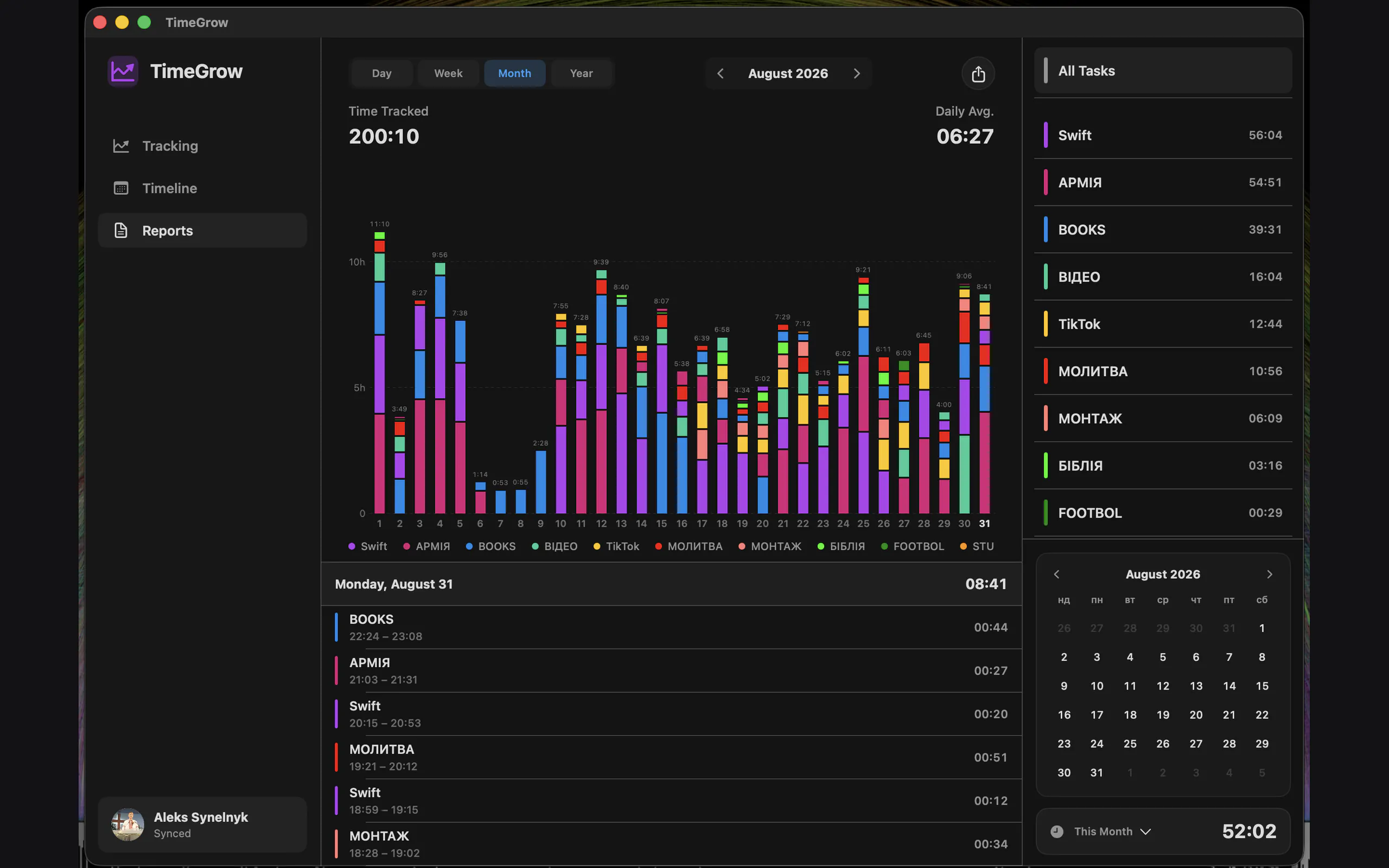The height and width of the screenshot is (868, 1389).
Task: Open the Tracking section
Action: [202, 146]
